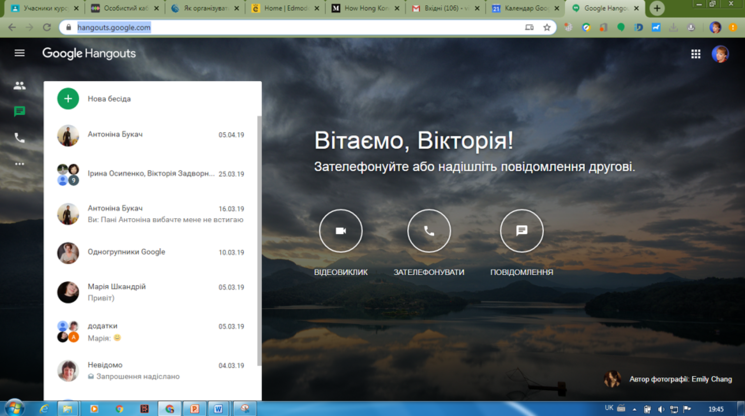
Task: Click Марія Шкандрій avatar thumbnail
Action: 68,292
